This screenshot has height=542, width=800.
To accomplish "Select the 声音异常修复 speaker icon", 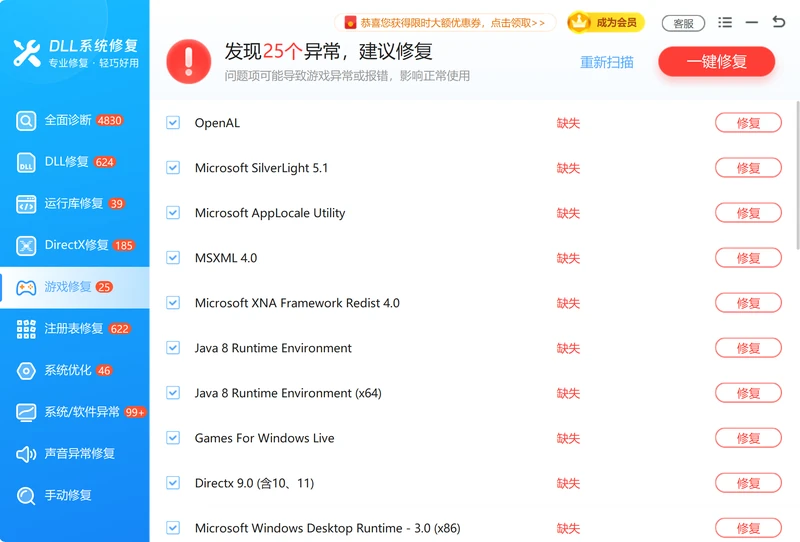I will pyautogui.click(x=26, y=454).
